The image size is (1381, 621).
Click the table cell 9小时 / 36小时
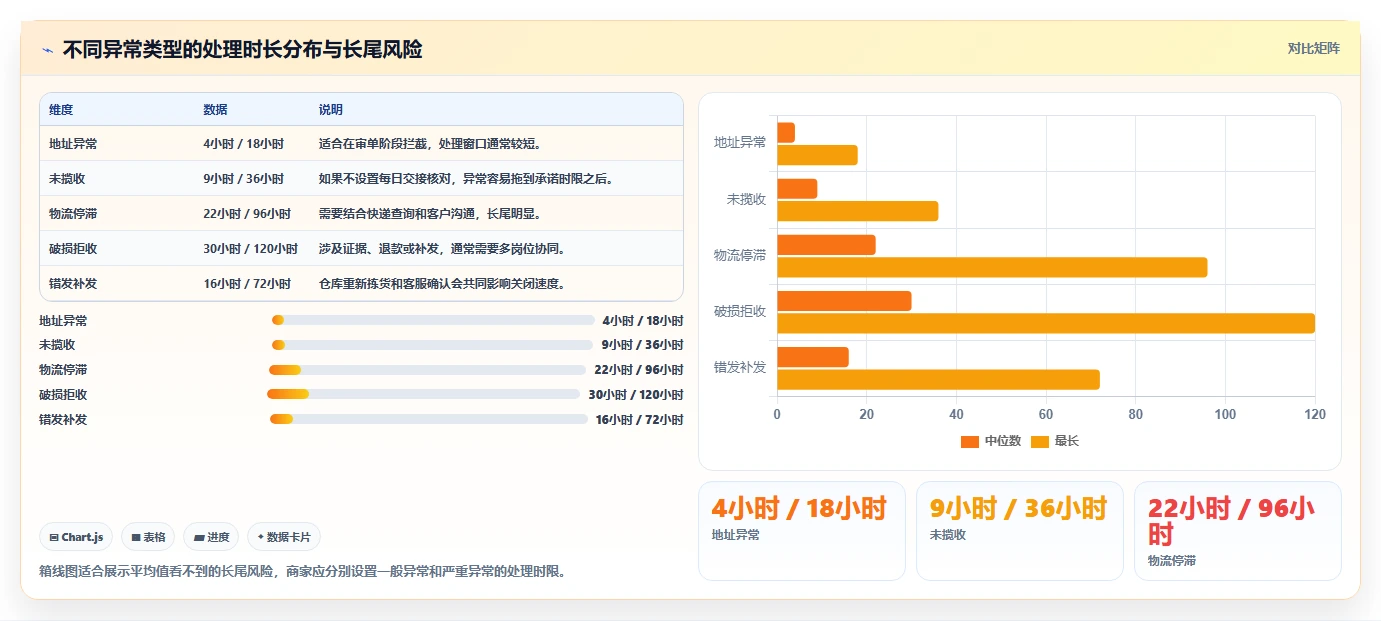(243, 179)
